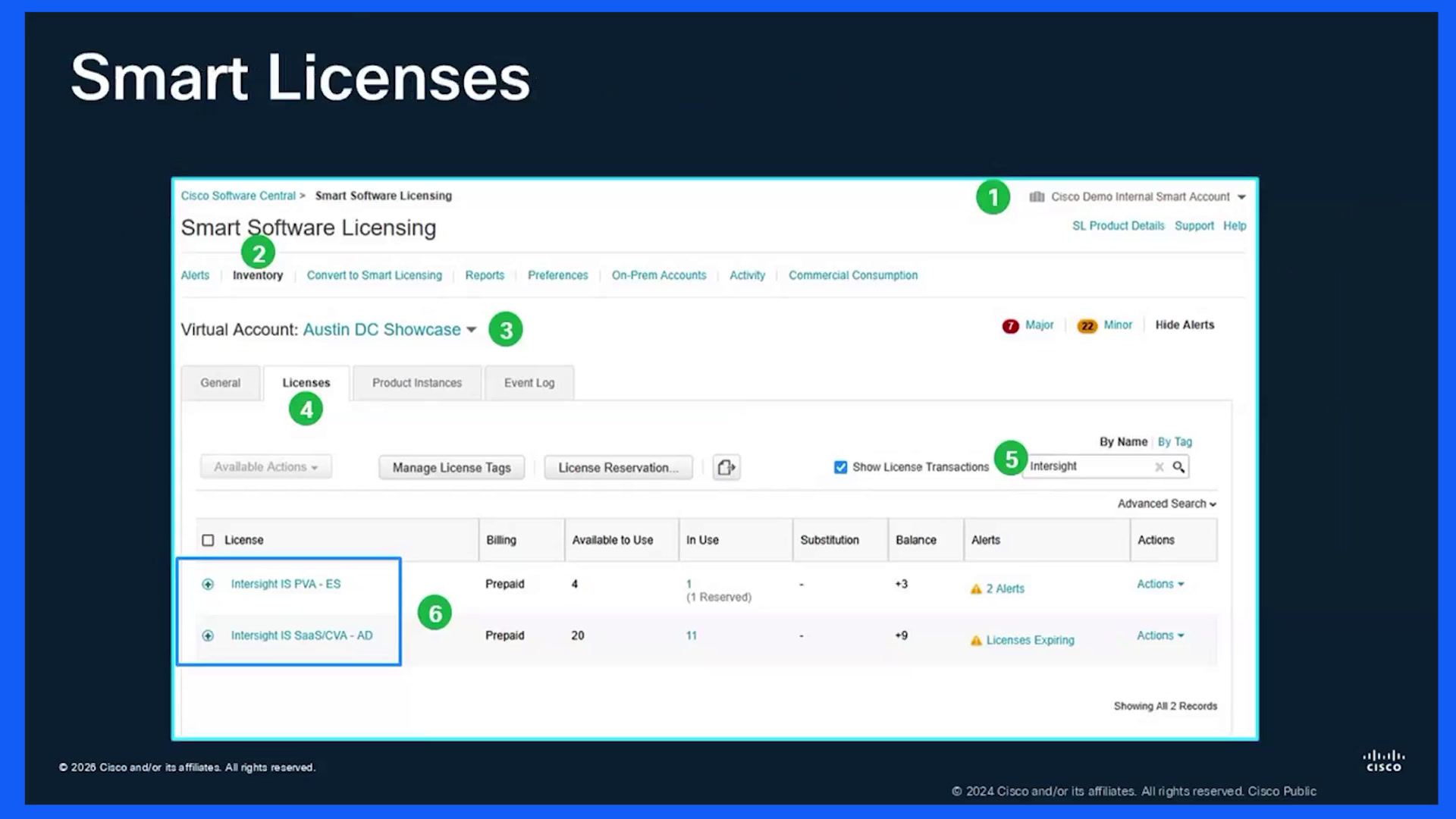Open the Available Actions dropdown
This screenshot has width=1456, height=819.
point(266,467)
